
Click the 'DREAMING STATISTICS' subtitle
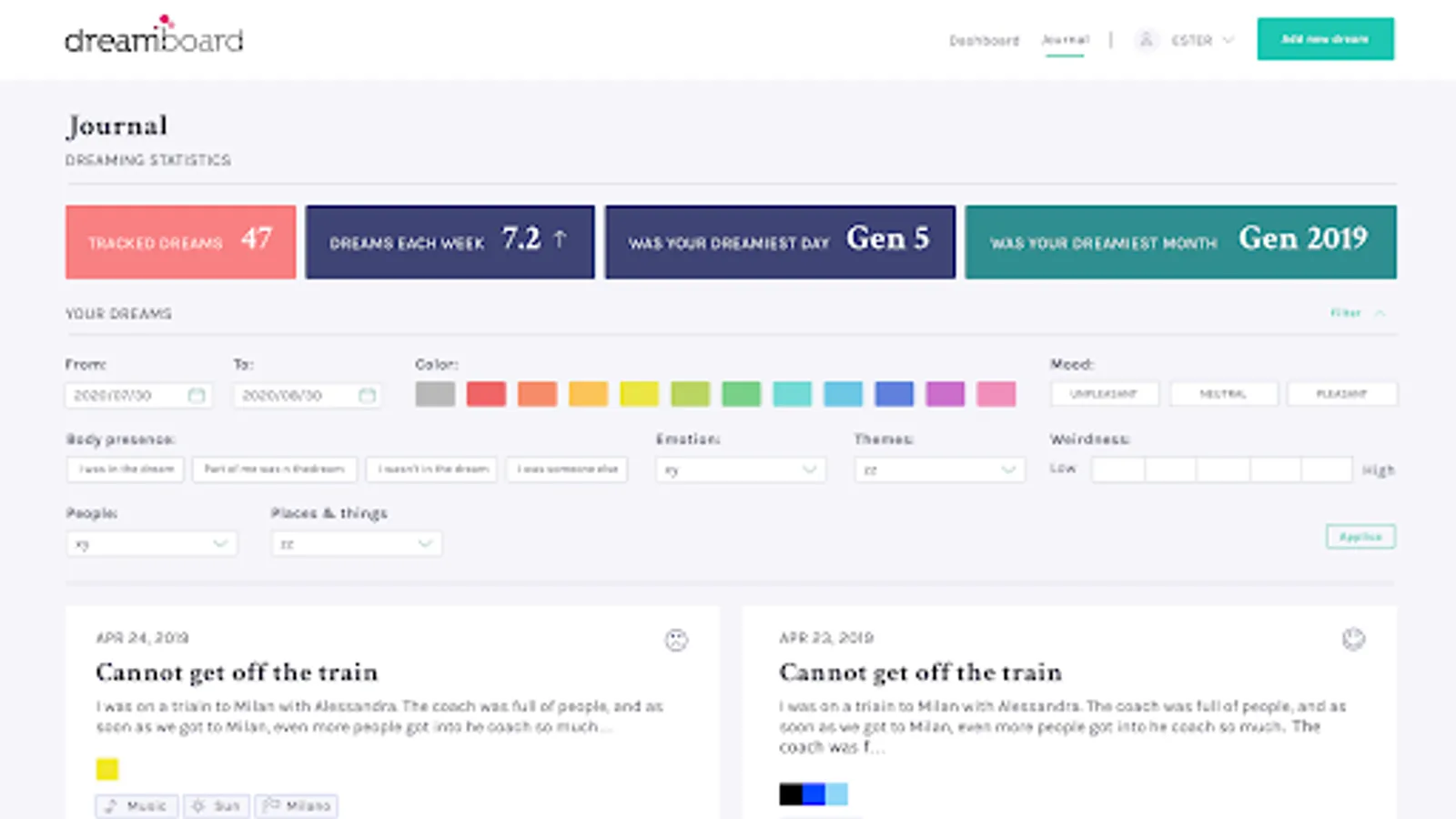(147, 160)
